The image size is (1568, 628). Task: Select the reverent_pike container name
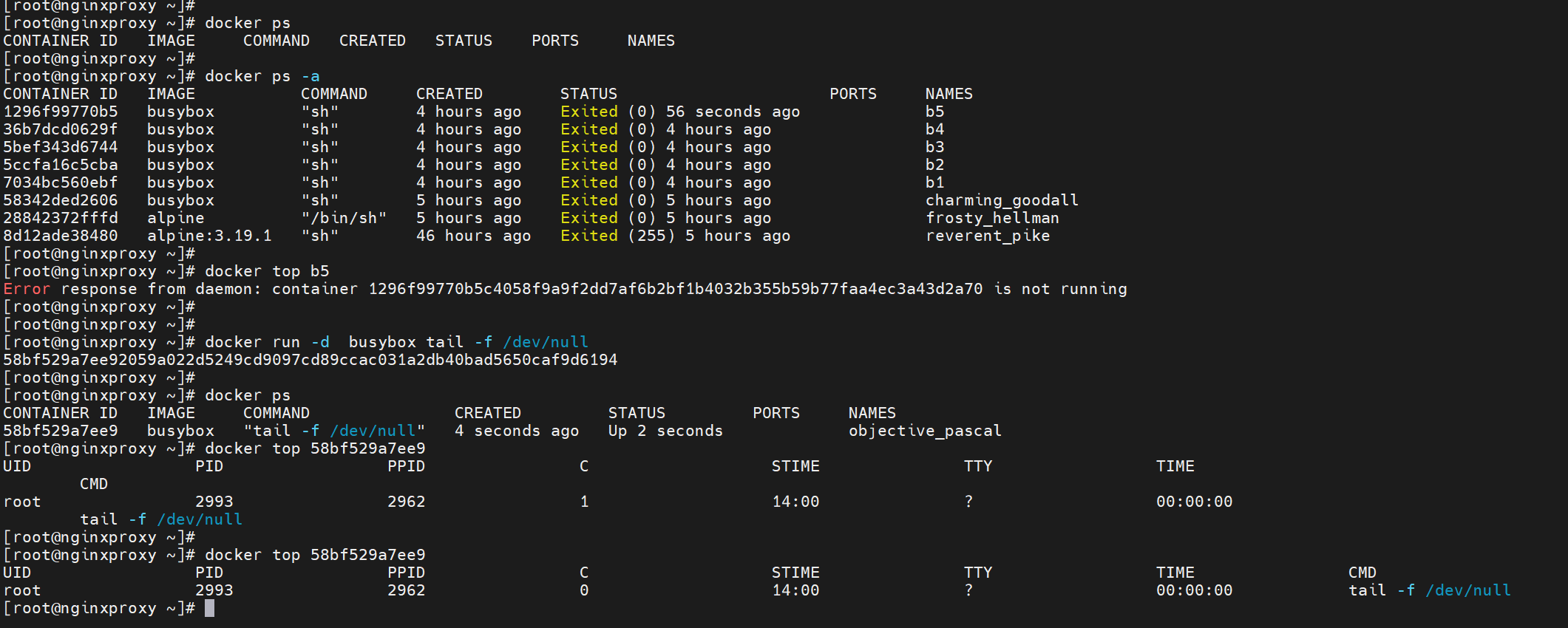[987, 236]
